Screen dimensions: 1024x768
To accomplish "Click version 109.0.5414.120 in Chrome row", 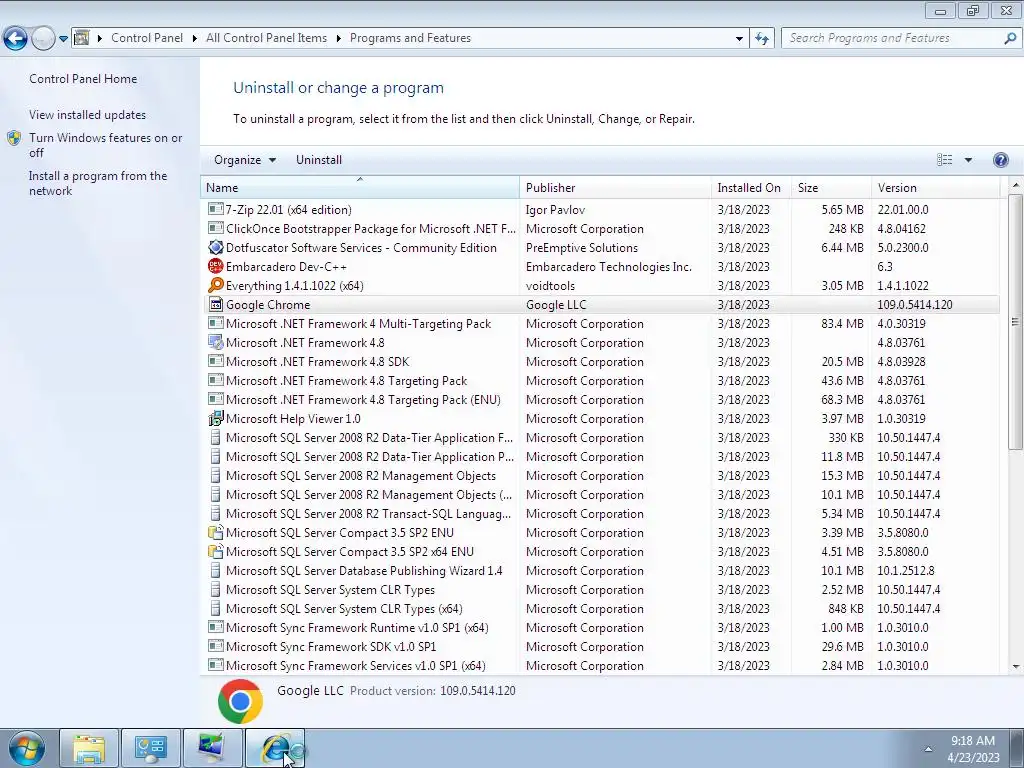I will point(914,304).
